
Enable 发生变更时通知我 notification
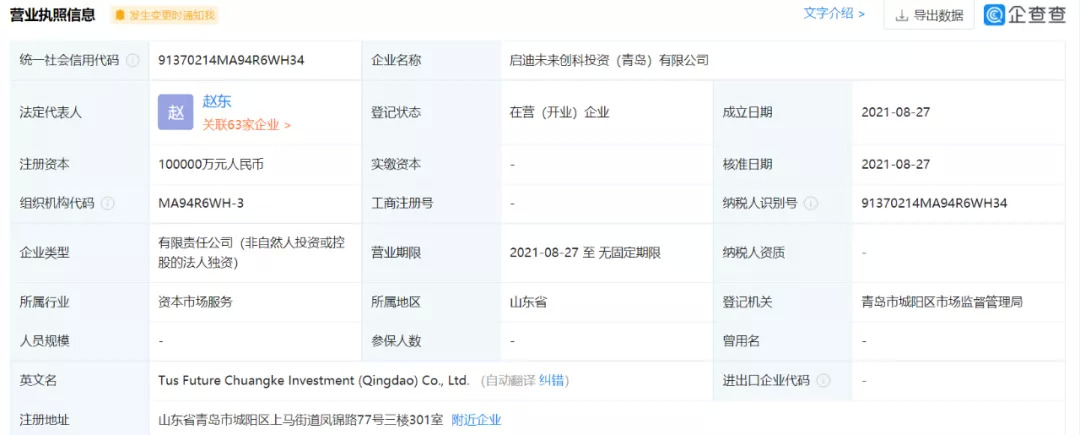165,15
